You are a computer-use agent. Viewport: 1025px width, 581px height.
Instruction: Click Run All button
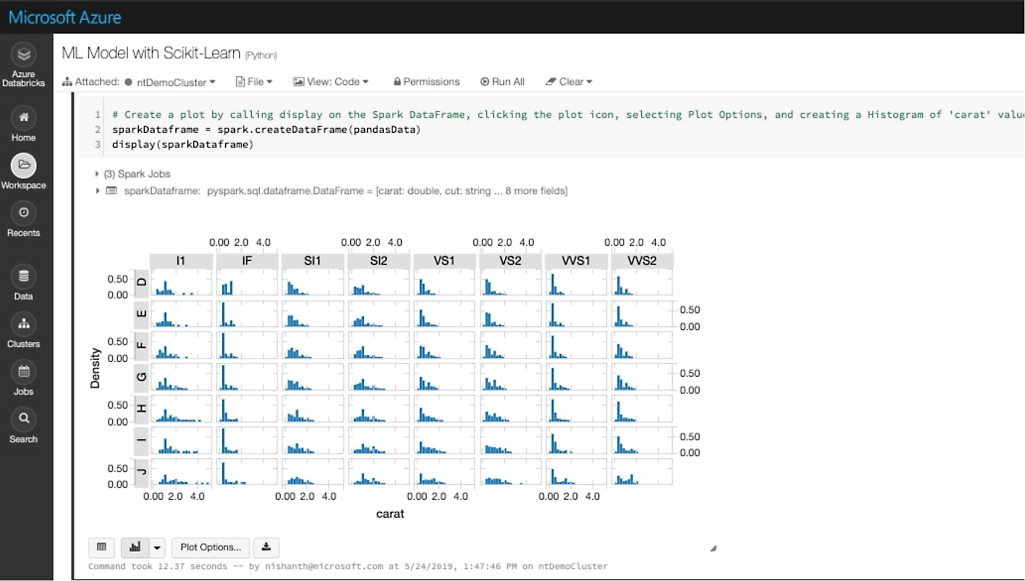pyautogui.click(x=502, y=82)
